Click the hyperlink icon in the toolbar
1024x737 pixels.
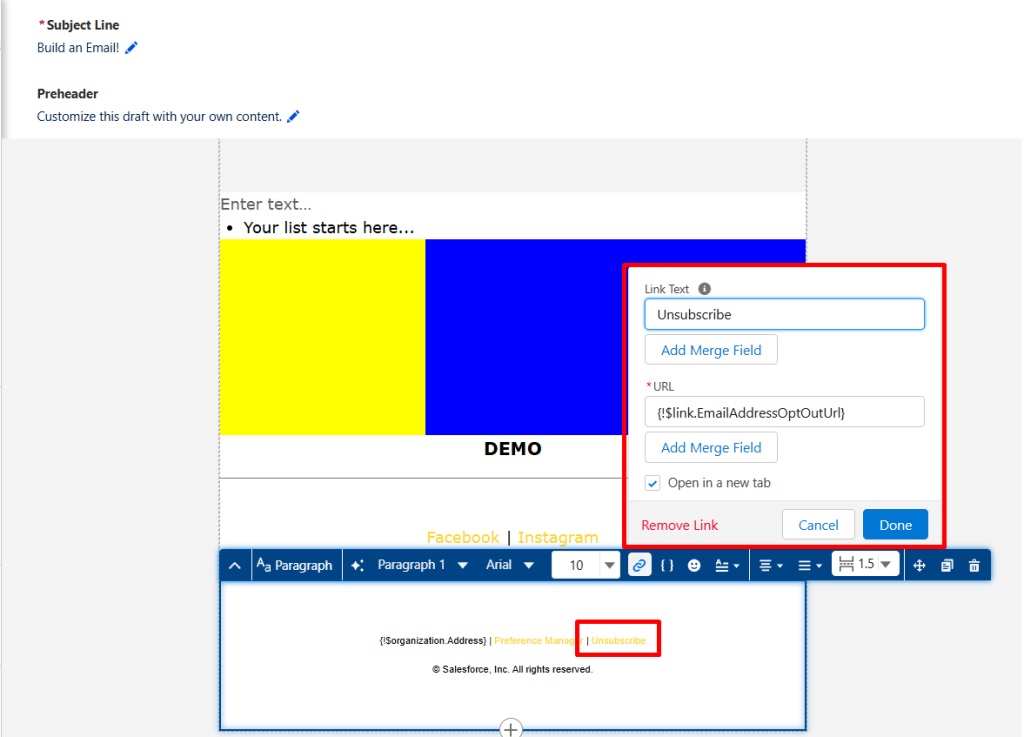pos(639,564)
